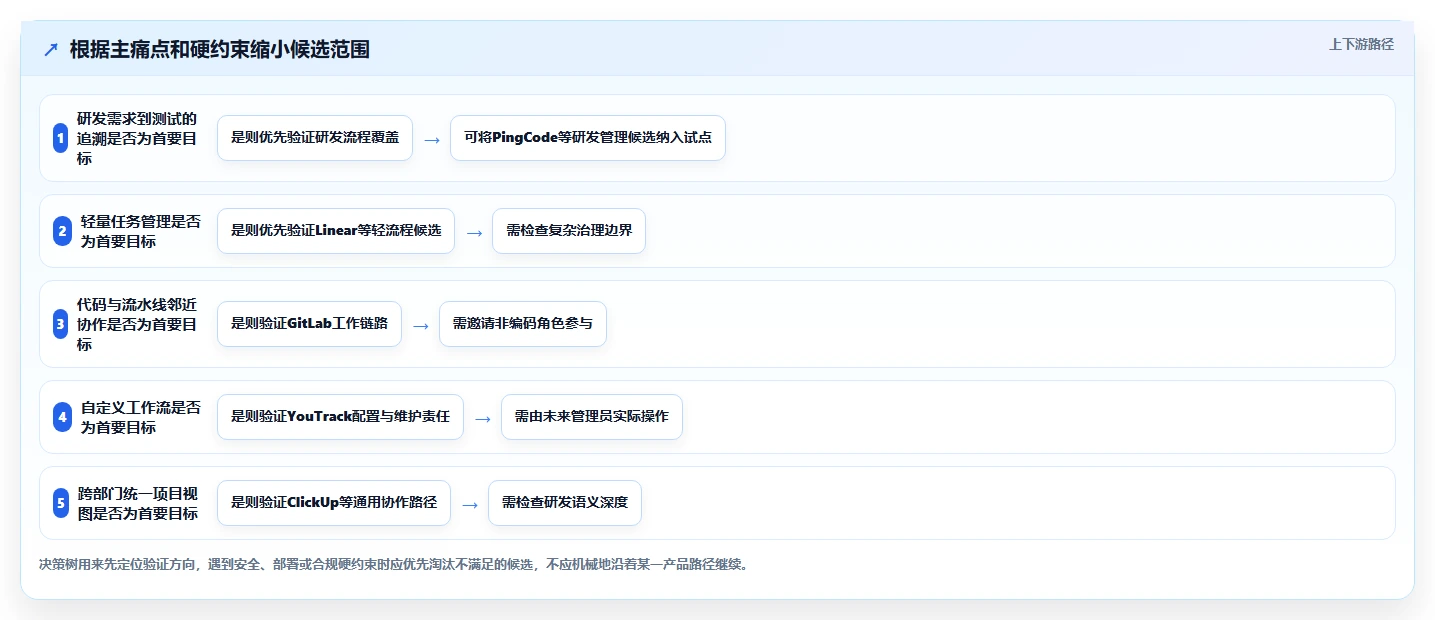Screen dimensions: 1435x620
Task: Click the 是则优先验证研发流程覆盖 box
Action: pyautogui.click(x=315, y=138)
